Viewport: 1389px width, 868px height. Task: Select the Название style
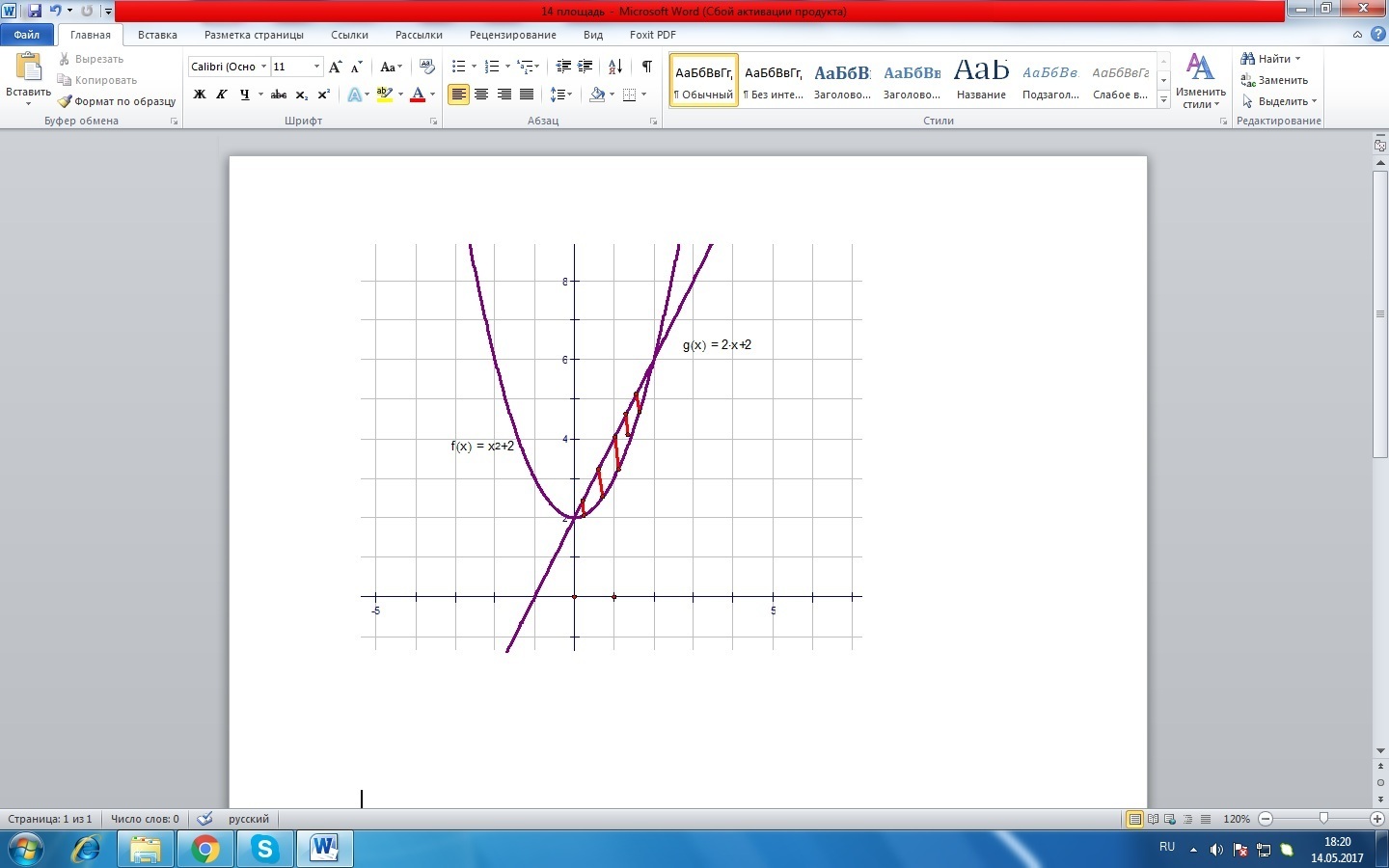click(x=981, y=79)
